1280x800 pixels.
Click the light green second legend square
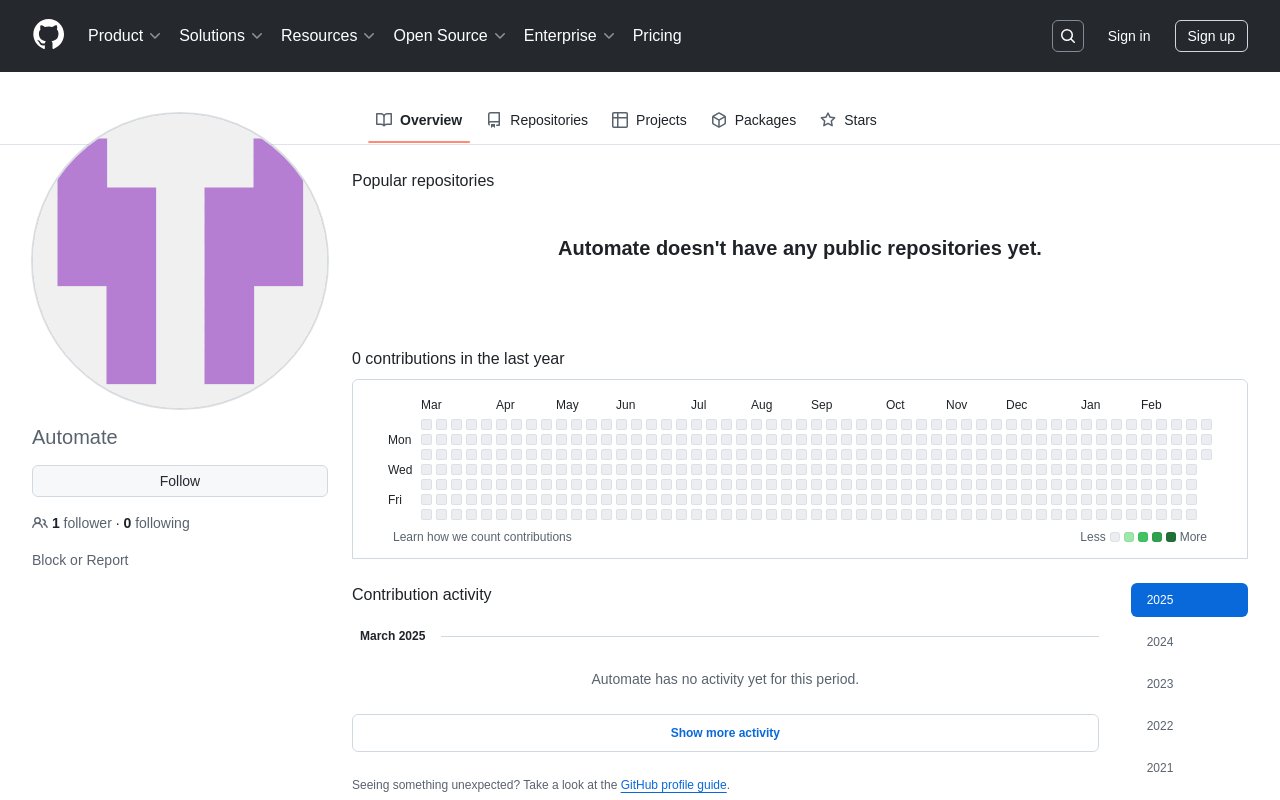click(x=1129, y=537)
